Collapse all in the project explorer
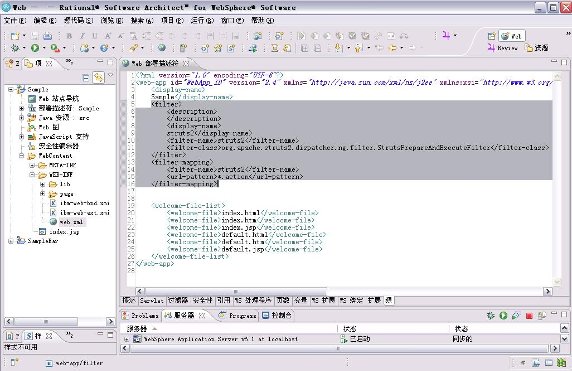 point(86,77)
